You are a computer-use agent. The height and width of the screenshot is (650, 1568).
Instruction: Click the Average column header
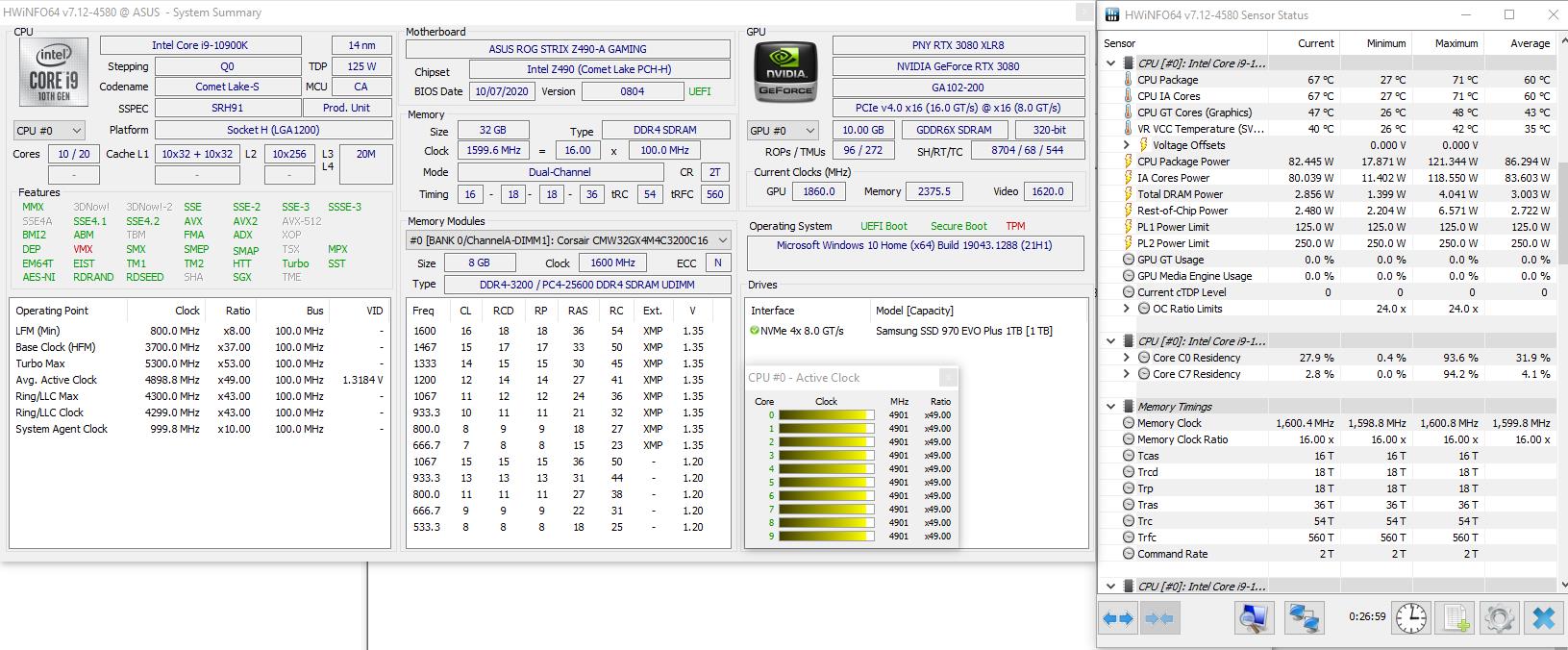1520,43
